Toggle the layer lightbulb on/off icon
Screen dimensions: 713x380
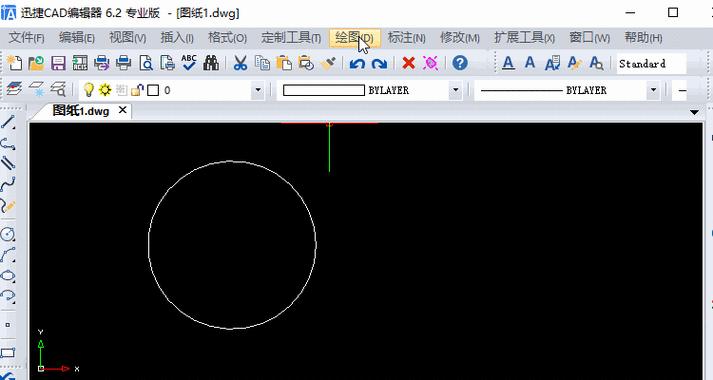pos(89,90)
